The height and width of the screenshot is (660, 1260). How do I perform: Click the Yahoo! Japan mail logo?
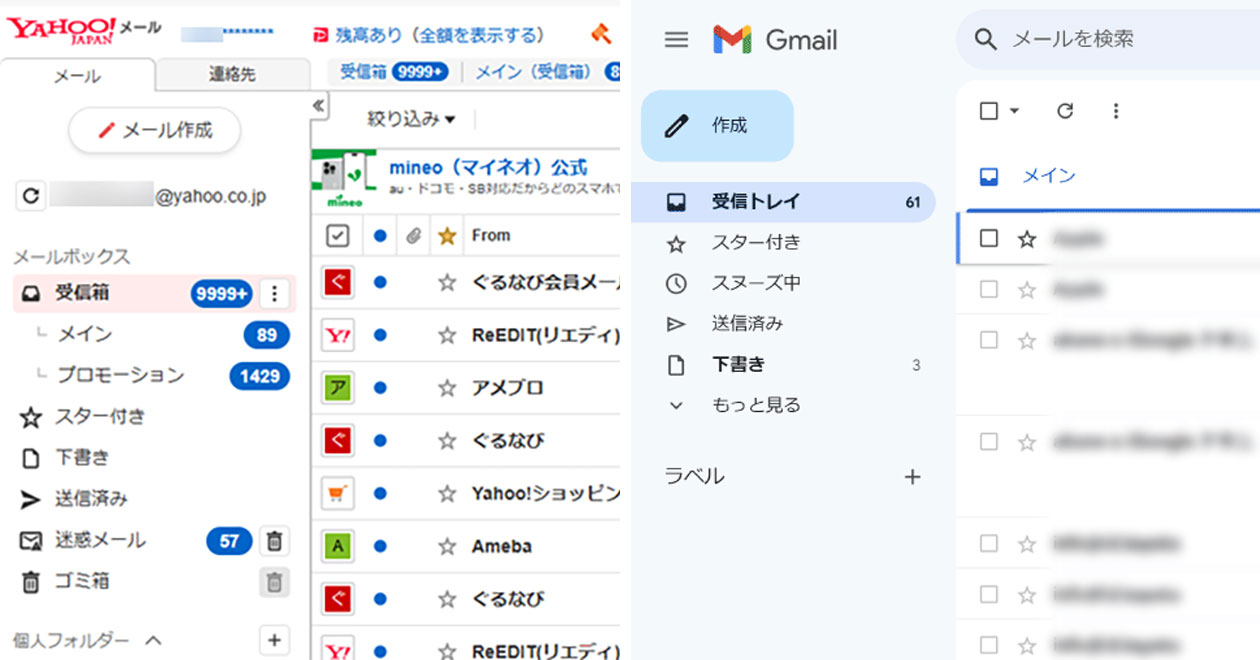84,29
